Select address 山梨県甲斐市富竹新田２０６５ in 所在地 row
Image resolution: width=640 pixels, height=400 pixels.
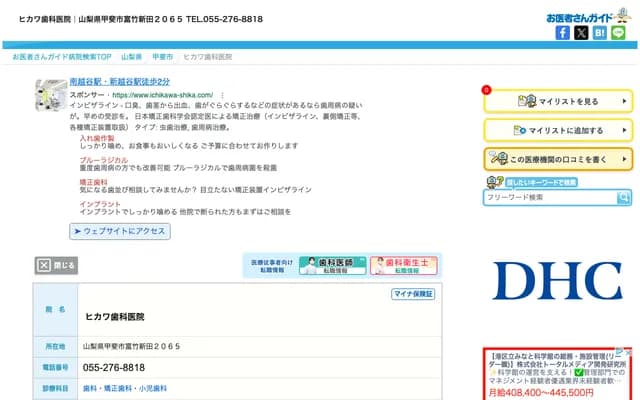[131, 347]
